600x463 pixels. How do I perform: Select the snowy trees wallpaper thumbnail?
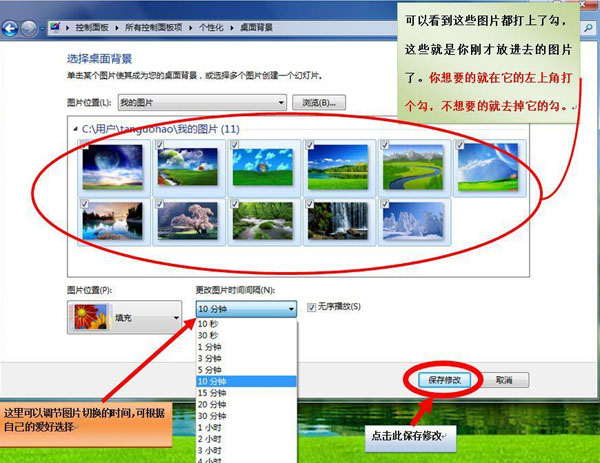click(x=412, y=222)
